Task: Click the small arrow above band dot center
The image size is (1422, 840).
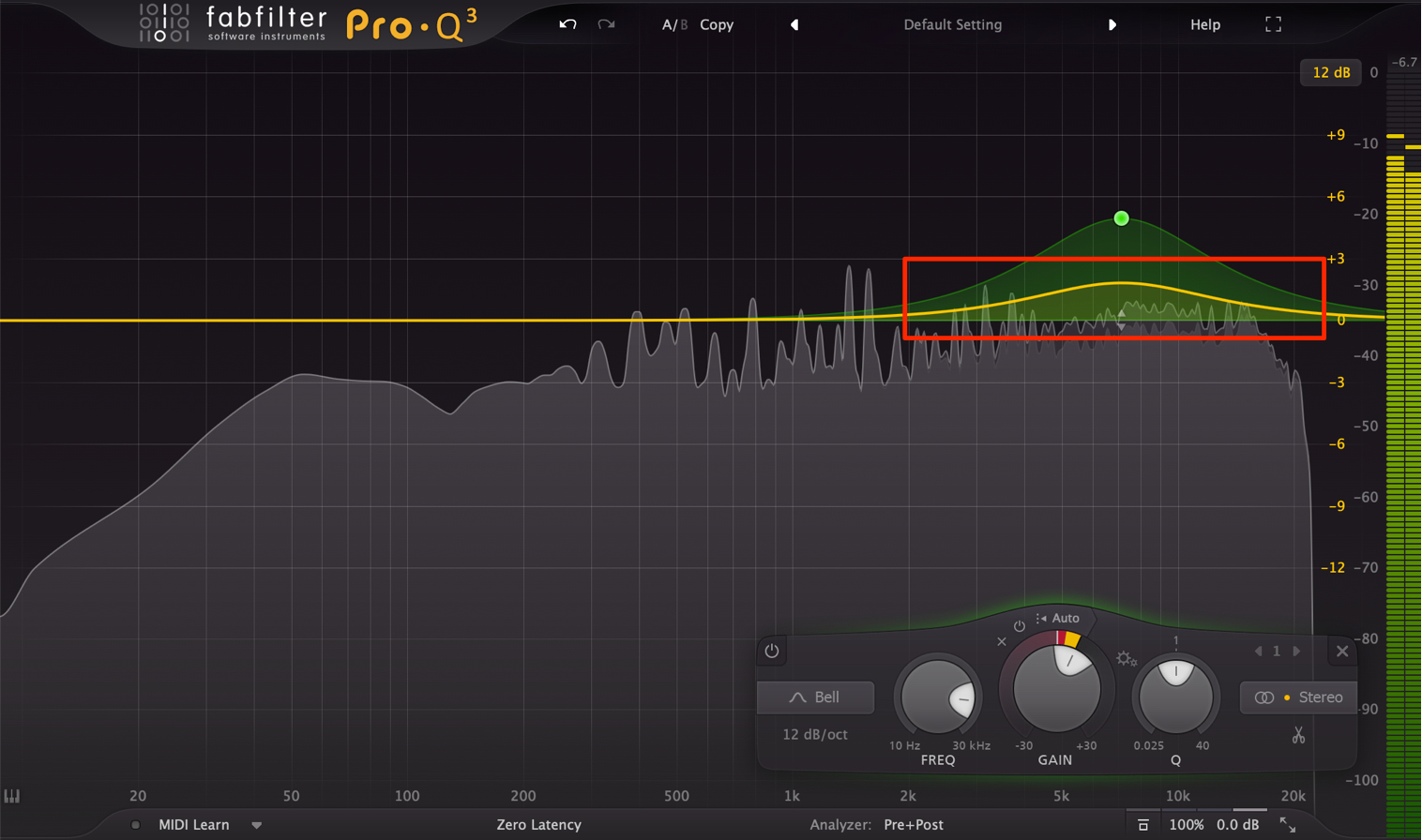Action: pyautogui.click(x=1121, y=313)
